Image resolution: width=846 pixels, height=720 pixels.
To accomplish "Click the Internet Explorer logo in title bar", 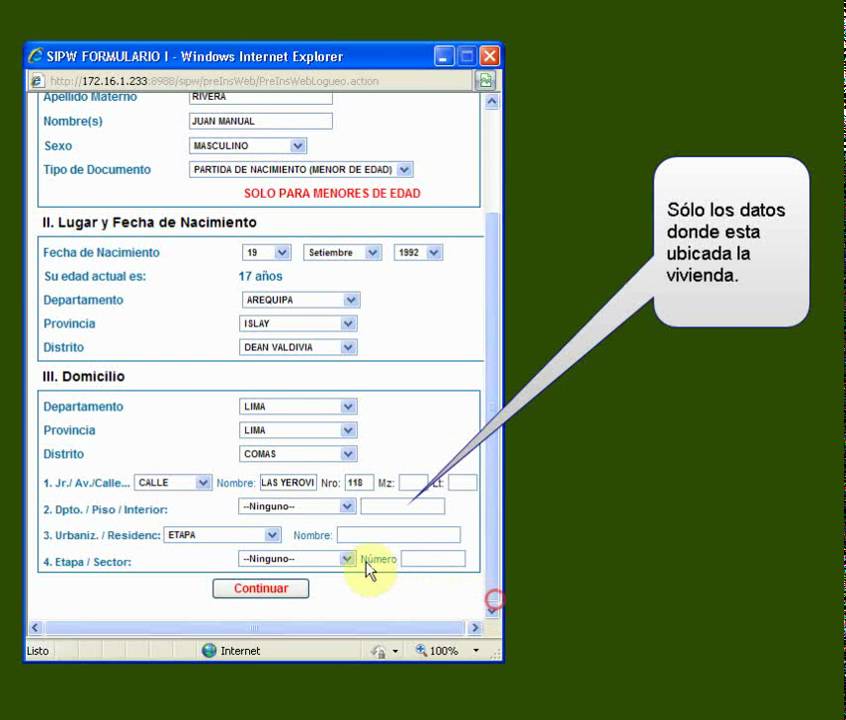I will coord(36,56).
